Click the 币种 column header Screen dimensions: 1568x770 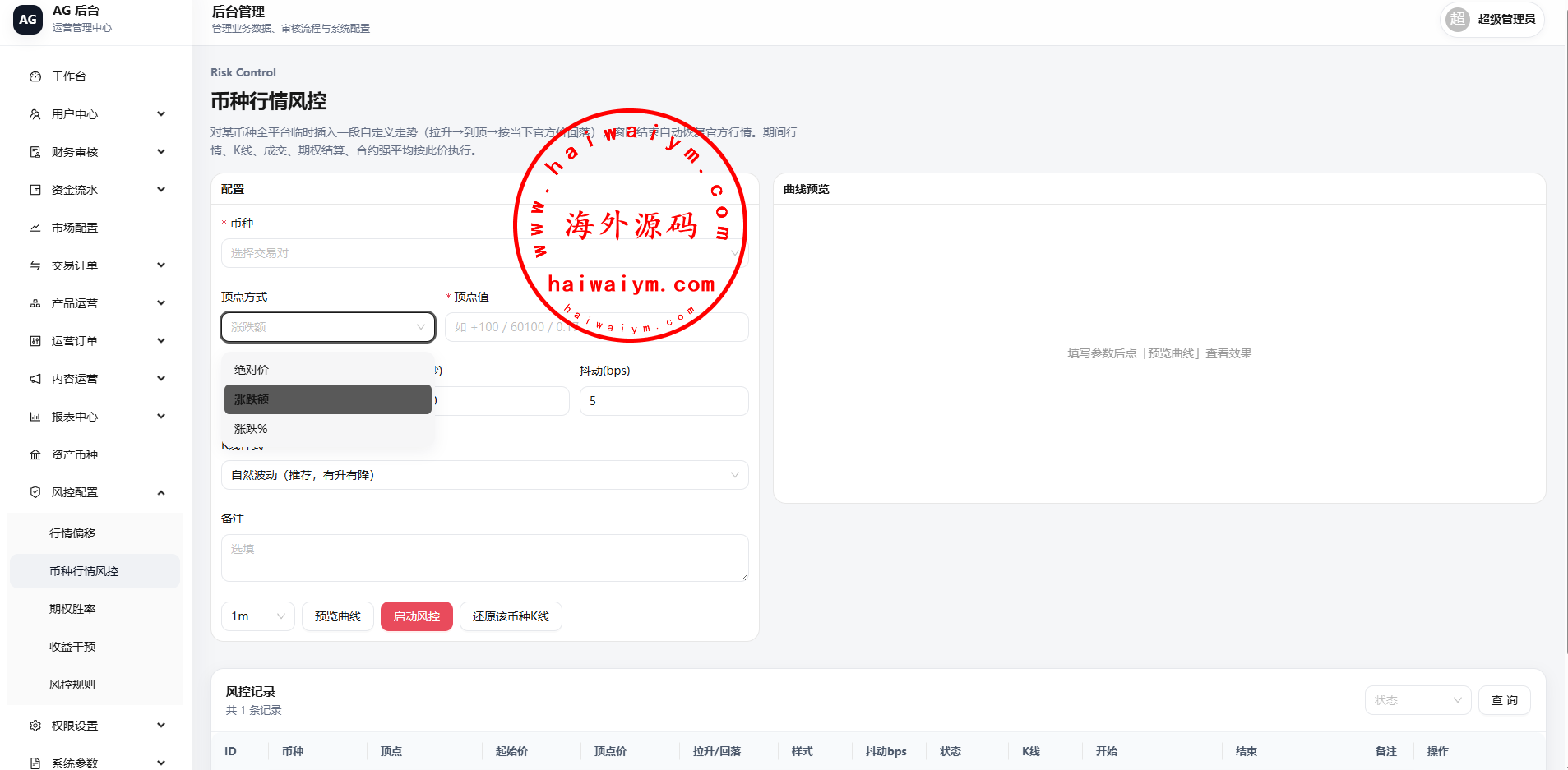pos(293,751)
